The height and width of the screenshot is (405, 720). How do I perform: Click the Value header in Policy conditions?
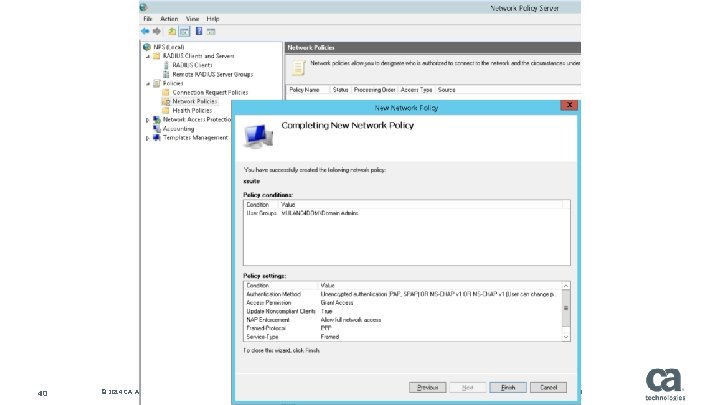(420, 205)
